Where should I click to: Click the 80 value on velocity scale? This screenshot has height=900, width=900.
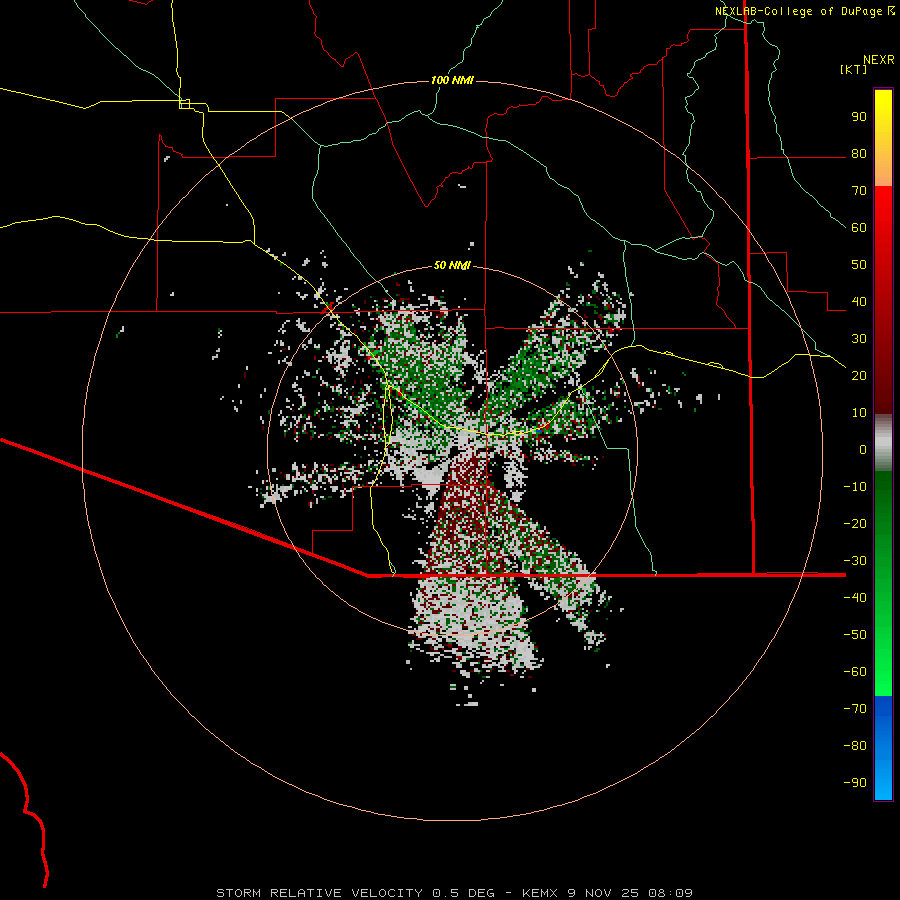click(x=859, y=154)
